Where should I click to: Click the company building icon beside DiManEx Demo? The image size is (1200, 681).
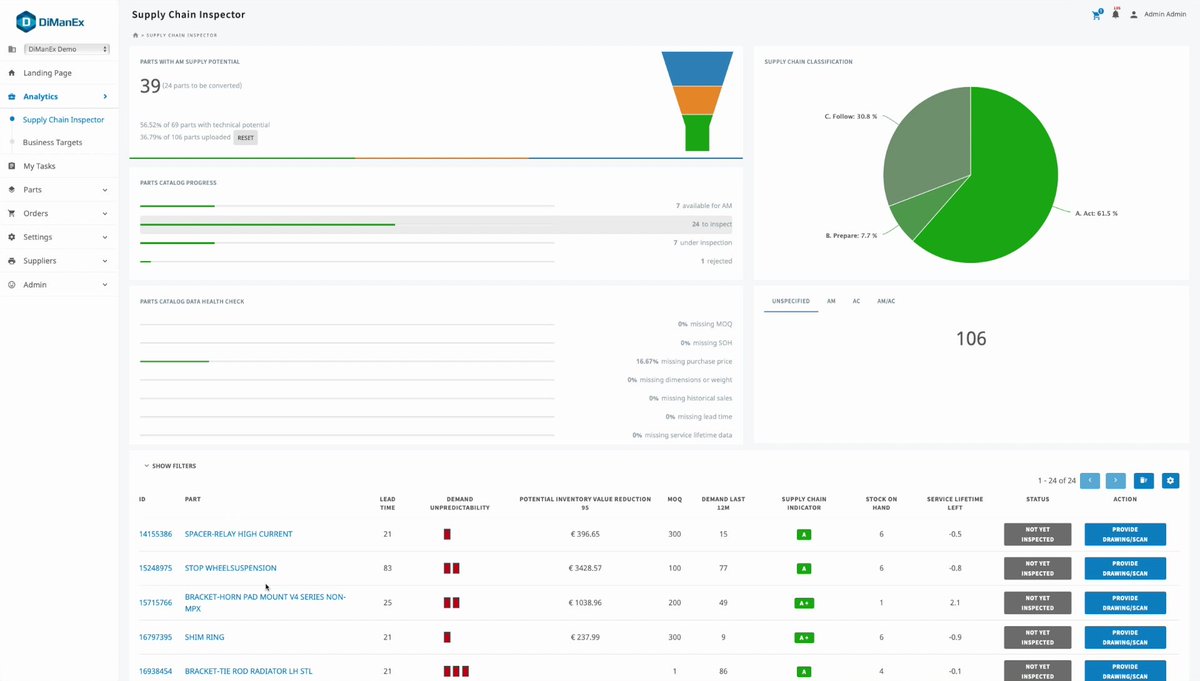(x=12, y=49)
